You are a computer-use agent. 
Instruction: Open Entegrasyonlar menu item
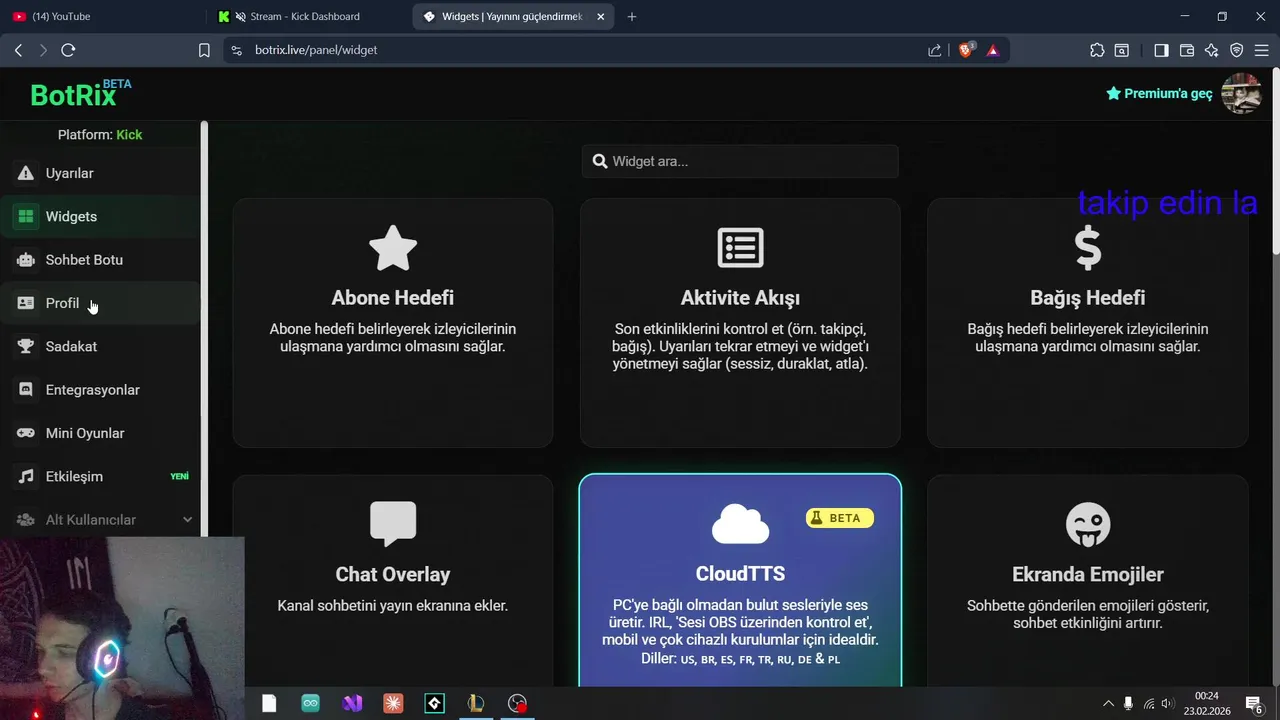(100, 390)
